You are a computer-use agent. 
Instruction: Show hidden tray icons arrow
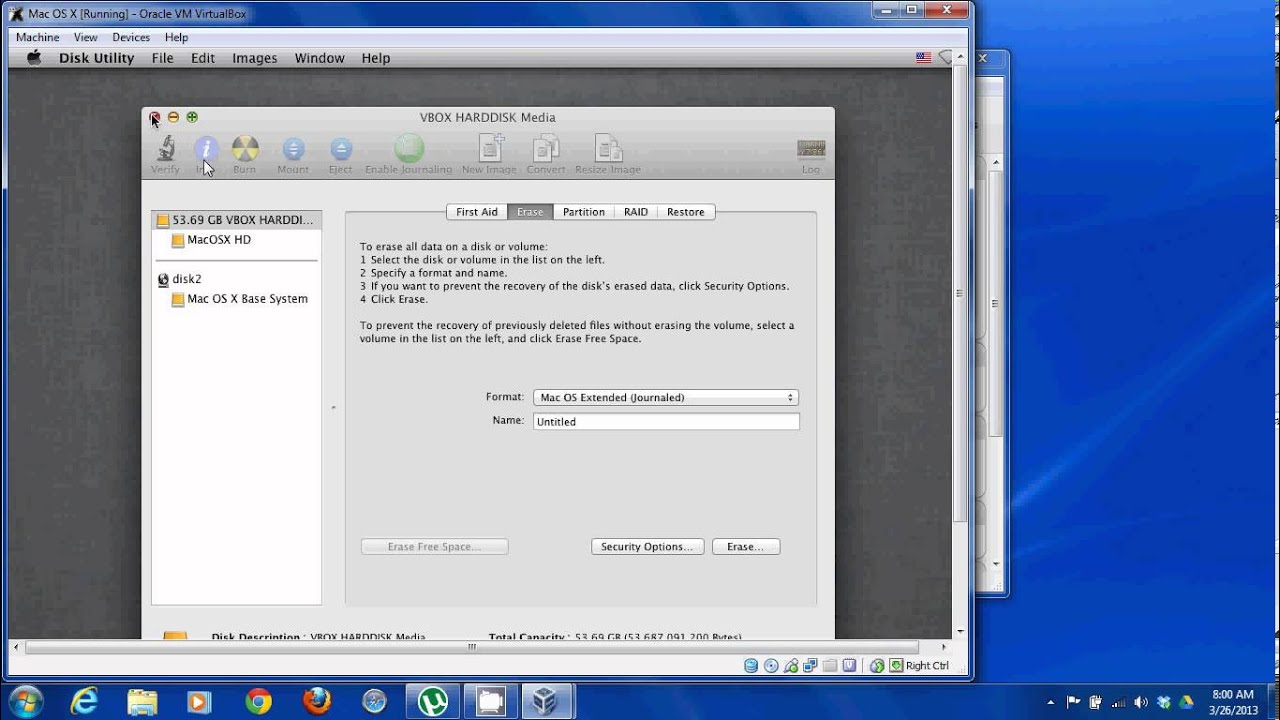coord(1051,702)
